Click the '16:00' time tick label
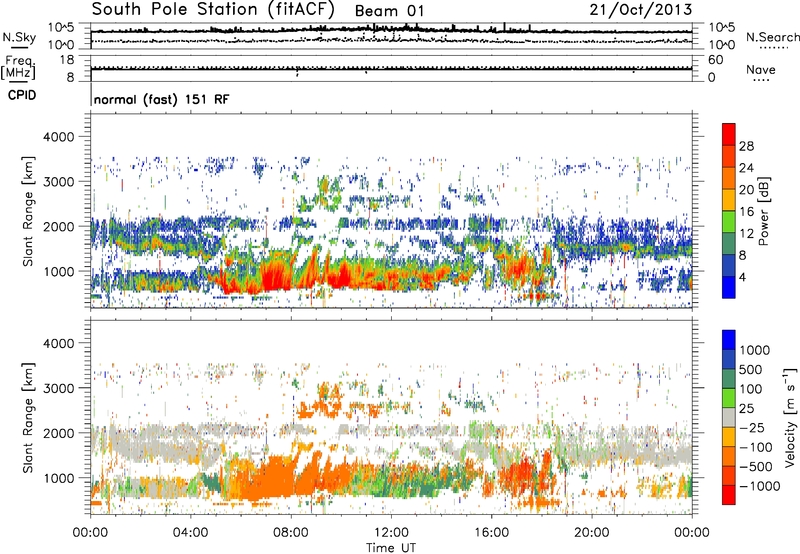 [x=491, y=533]
